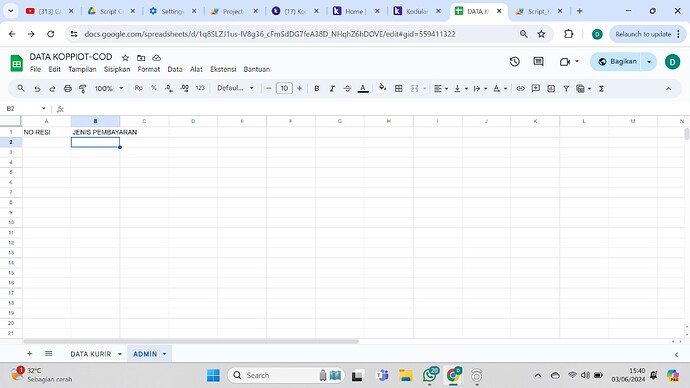Switch to the DATA KURIR sheet

[x=91, y=354]
